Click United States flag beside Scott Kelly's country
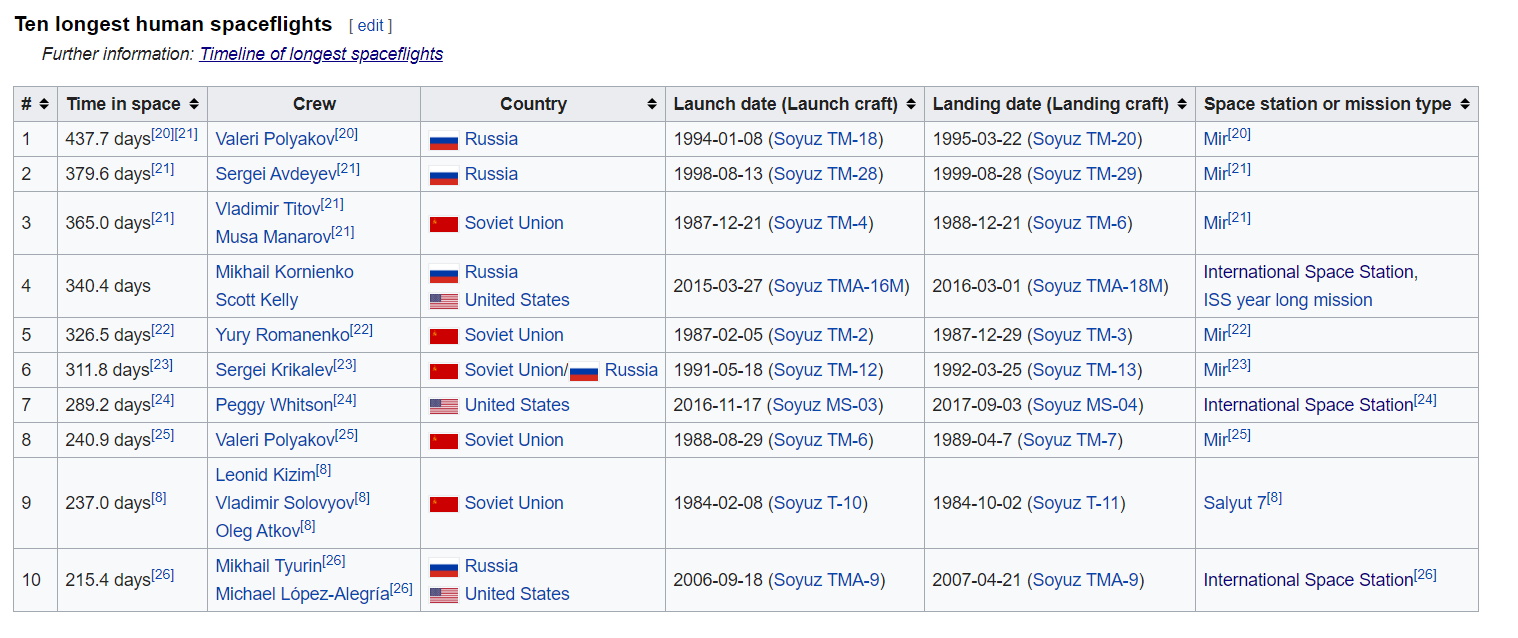Viewport: 1518px width, 638px height. [444, 301]
